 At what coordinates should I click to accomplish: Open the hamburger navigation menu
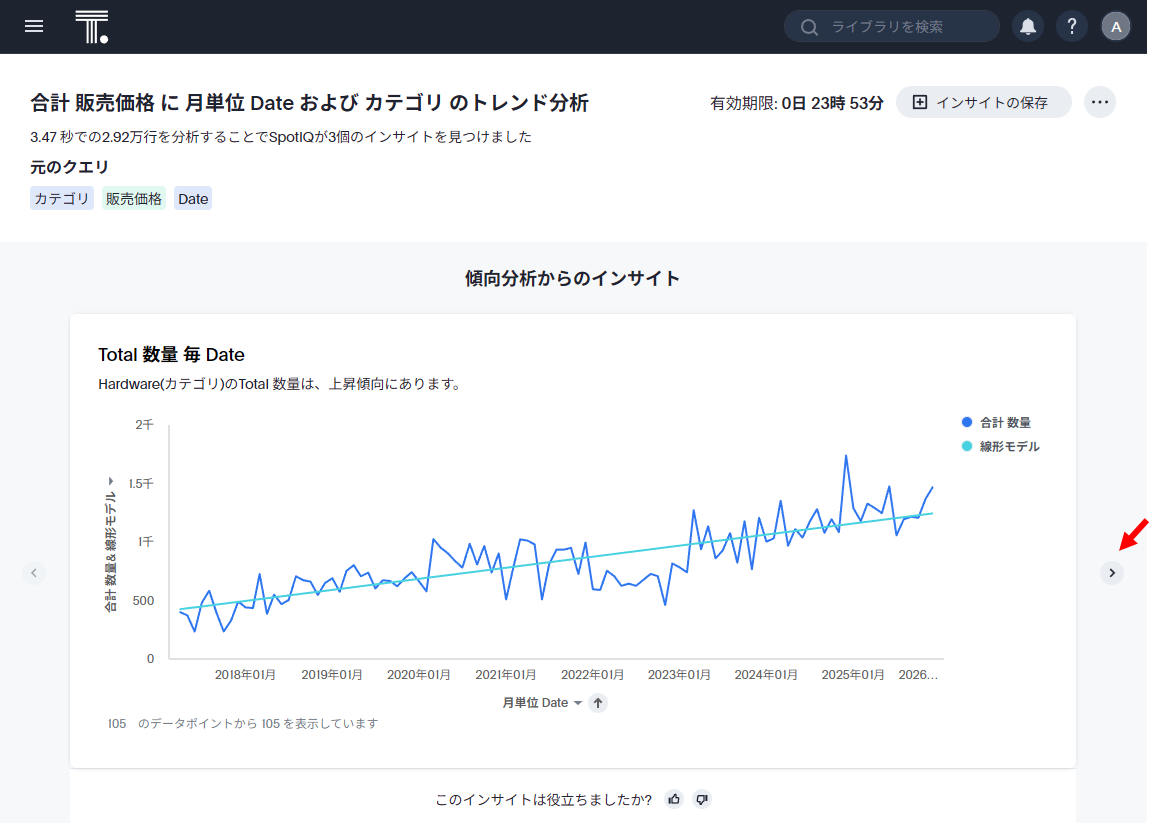click(34, 27)
